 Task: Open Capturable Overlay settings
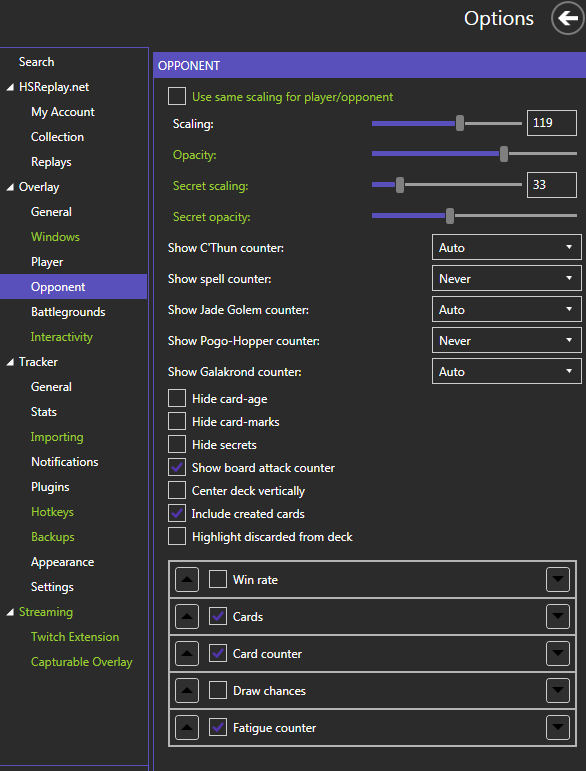coord(82,662)
